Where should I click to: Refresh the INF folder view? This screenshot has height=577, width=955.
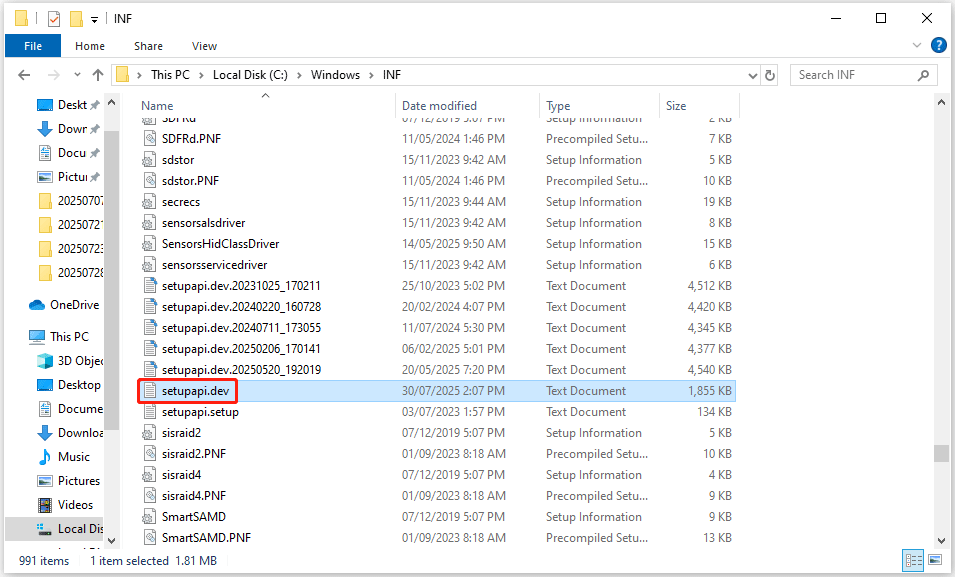pos(769,74)
